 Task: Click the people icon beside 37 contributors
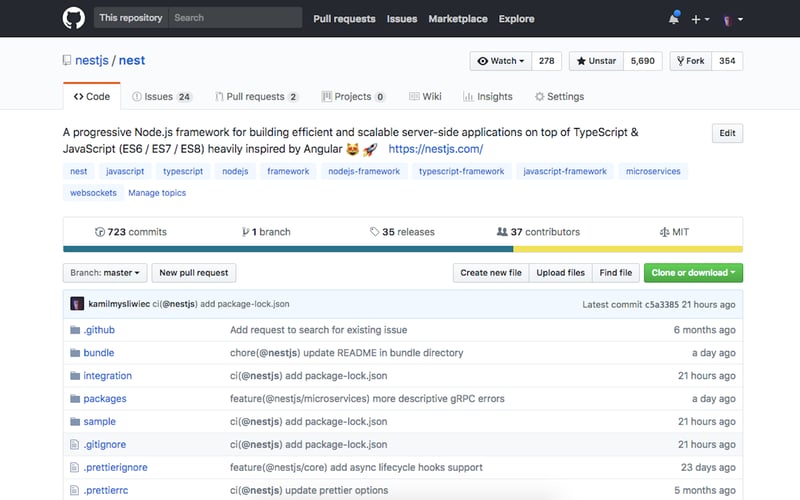point(502,232)
